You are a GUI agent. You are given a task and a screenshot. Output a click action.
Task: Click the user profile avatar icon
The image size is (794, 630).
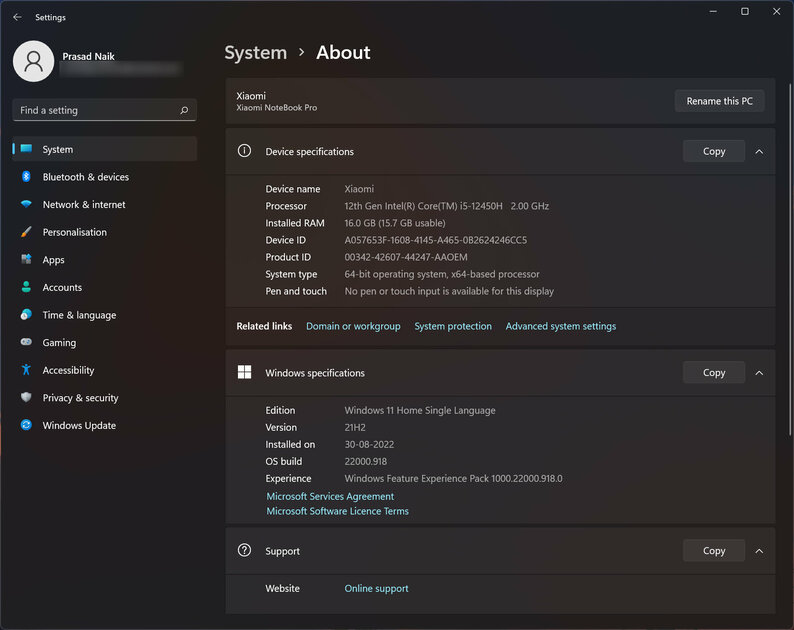click(33, 61)
